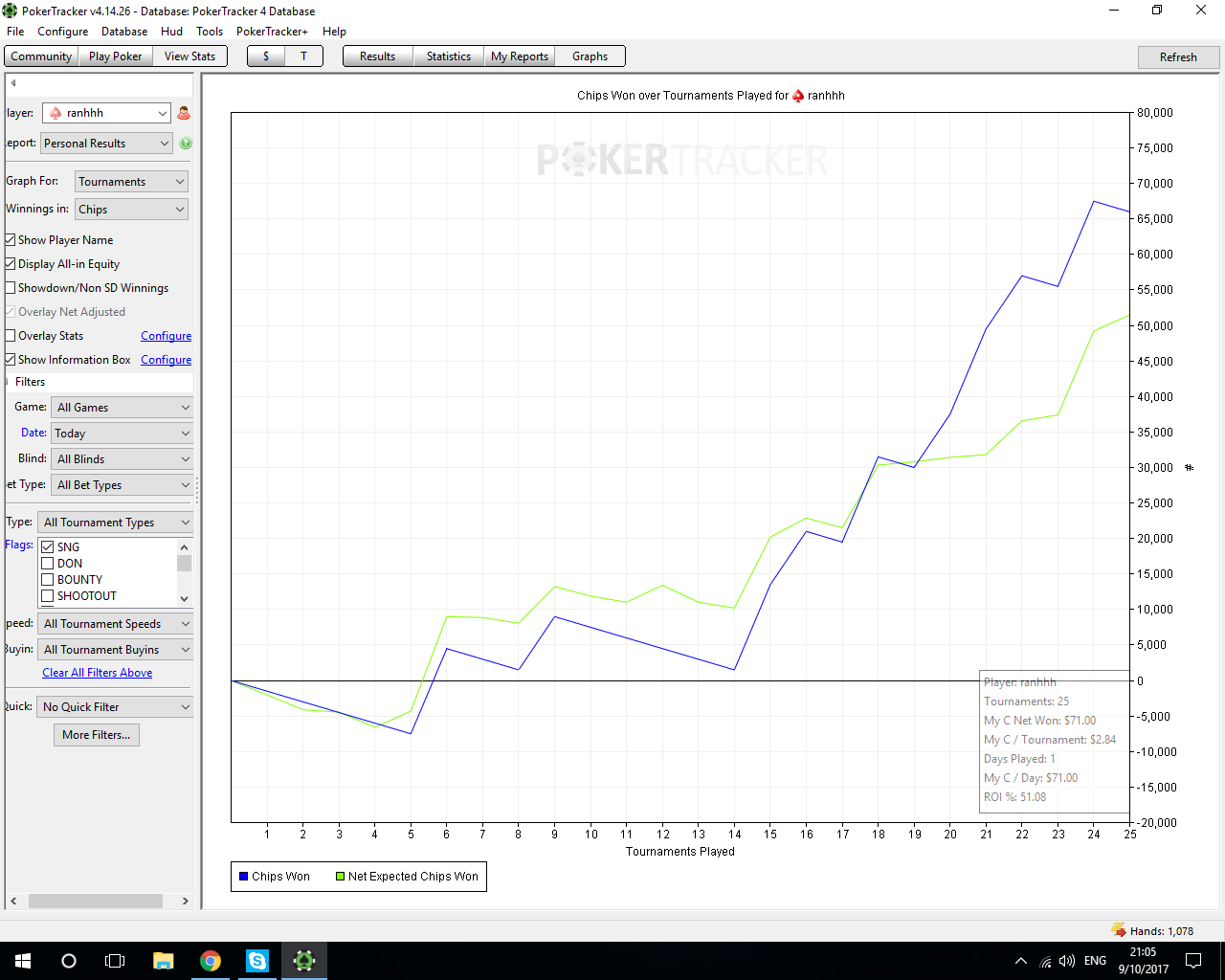The image size is (1225, 980).
Task: Enable Showdown/Non SD Winnings checkbox
Action: (x=11, y=288)
